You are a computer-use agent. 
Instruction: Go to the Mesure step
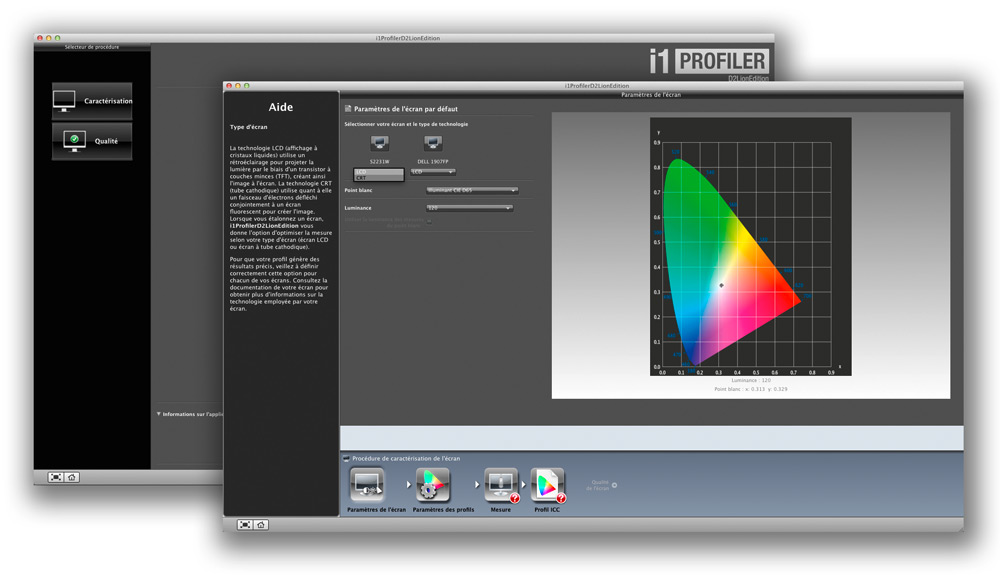click(x=501, y=485)
